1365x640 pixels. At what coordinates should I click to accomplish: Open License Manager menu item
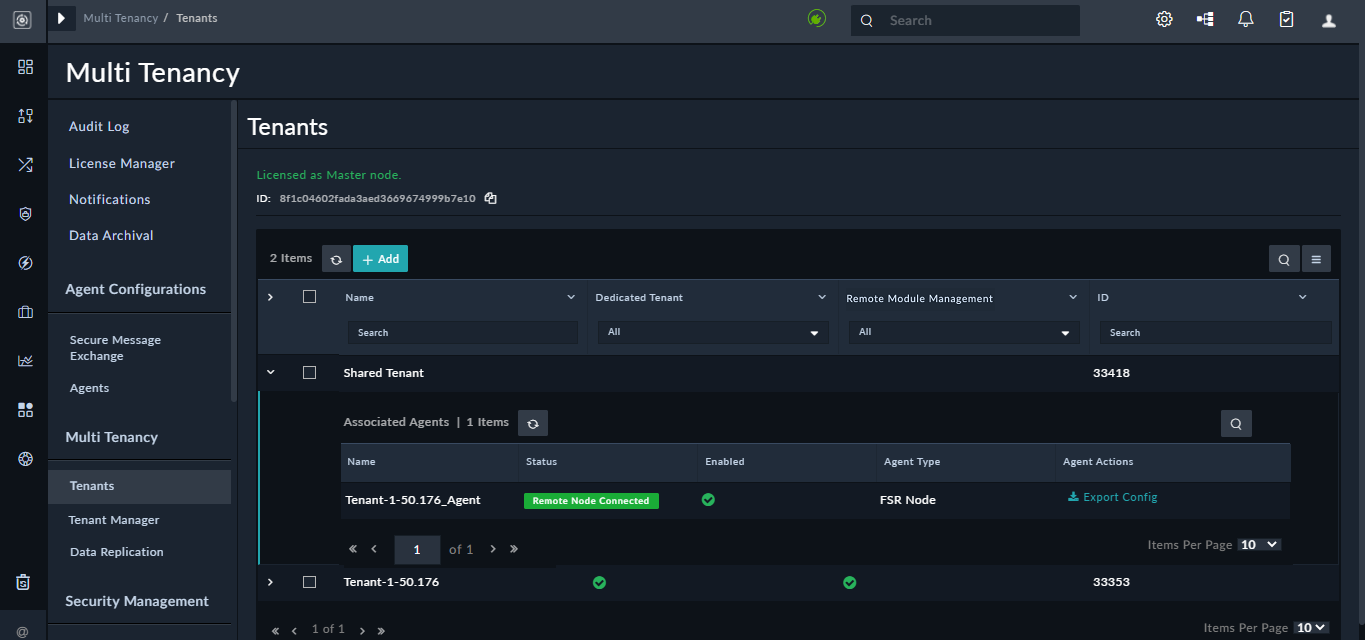pyautogui.click(x=122, y=163)
